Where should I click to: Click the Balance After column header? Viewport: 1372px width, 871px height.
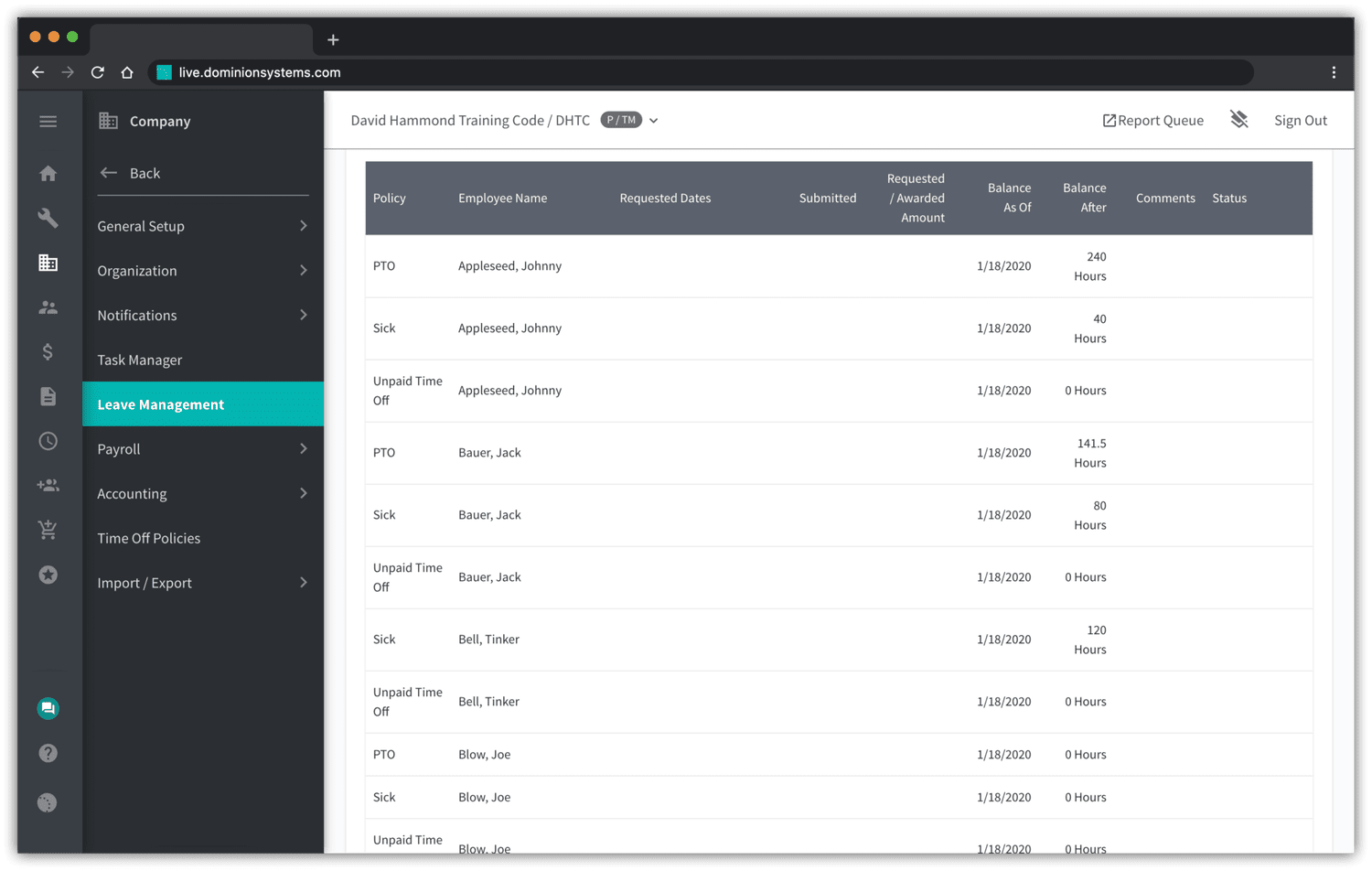(x=1085, y=198)
